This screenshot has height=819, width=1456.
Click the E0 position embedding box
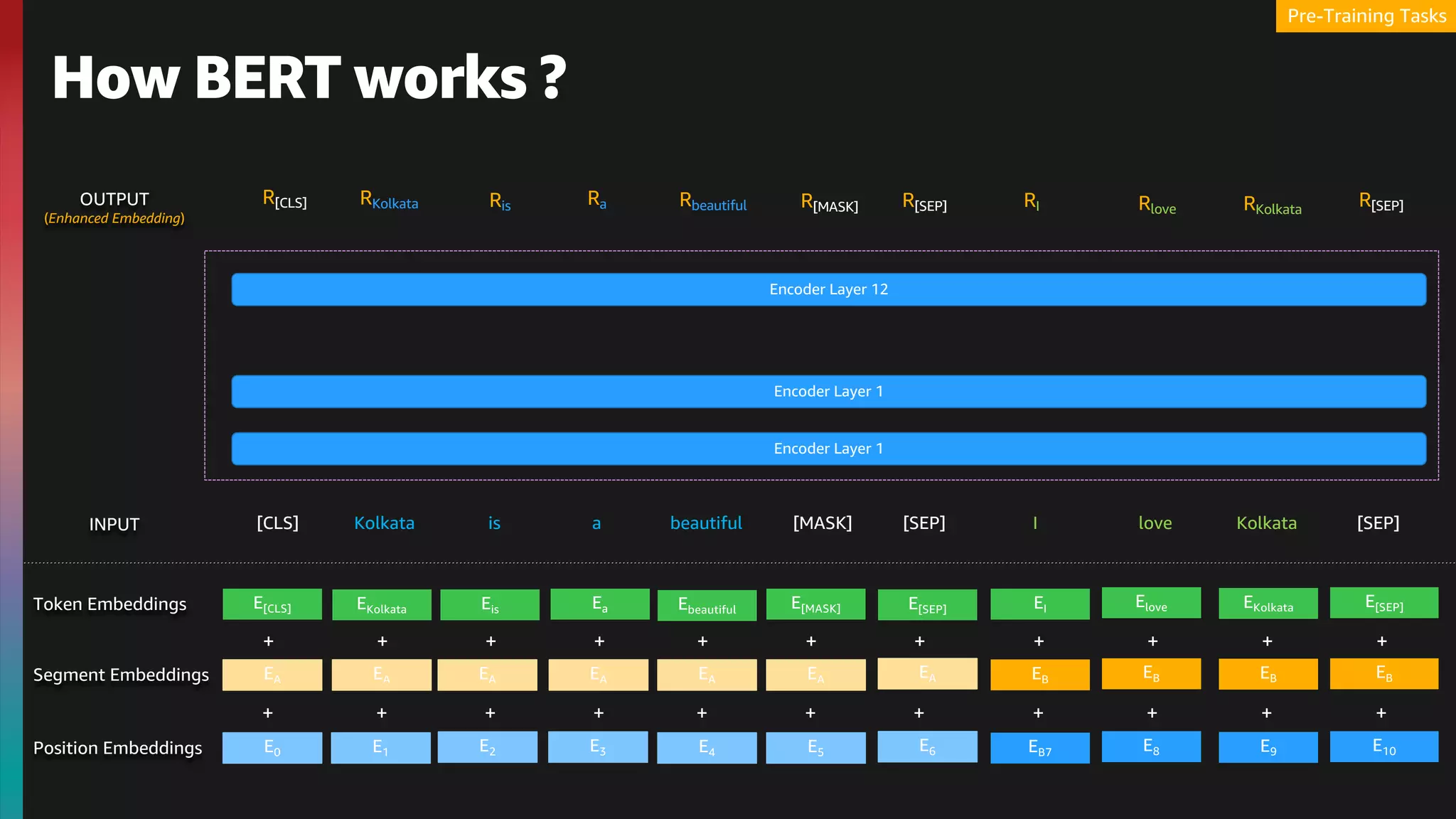coord(272,747)
